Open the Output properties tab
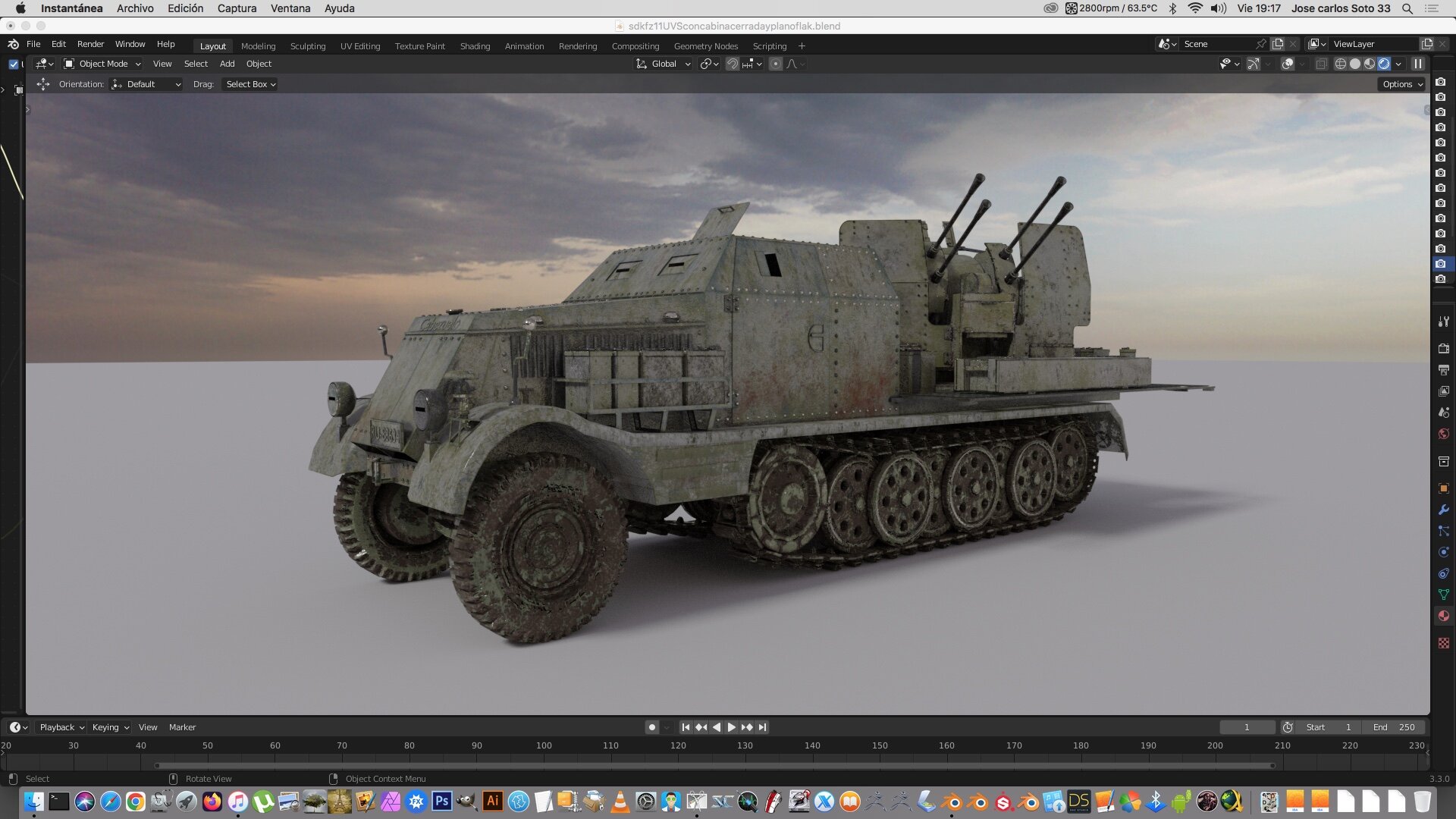 (1443, 370)
